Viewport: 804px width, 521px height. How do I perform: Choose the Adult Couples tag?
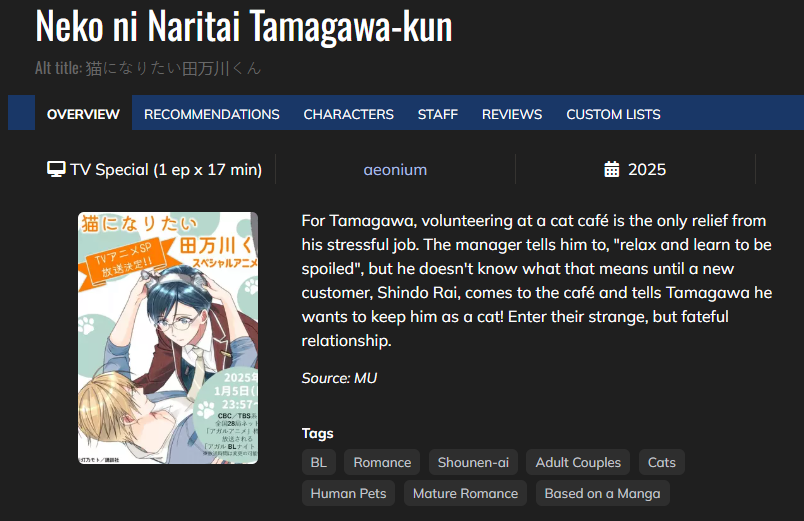578,462
